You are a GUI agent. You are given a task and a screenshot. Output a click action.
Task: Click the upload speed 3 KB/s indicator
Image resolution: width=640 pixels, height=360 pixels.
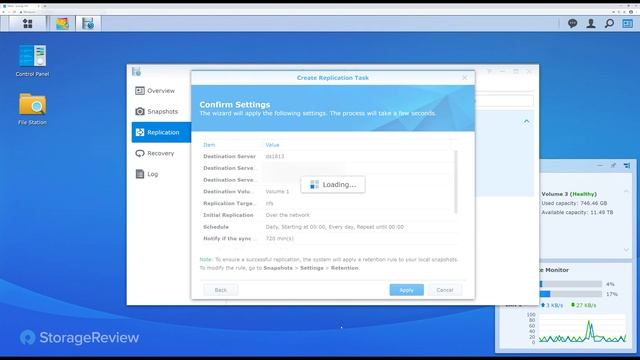[551, 305]
